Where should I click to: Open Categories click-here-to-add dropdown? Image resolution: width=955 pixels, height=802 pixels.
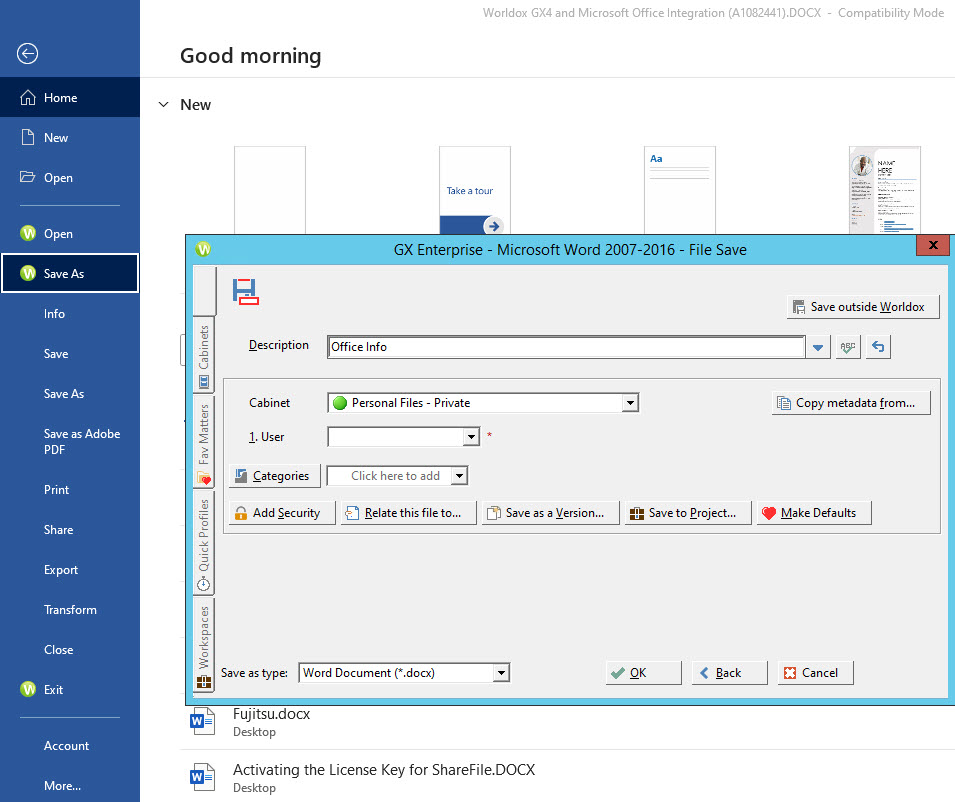(x=459, y=476)
